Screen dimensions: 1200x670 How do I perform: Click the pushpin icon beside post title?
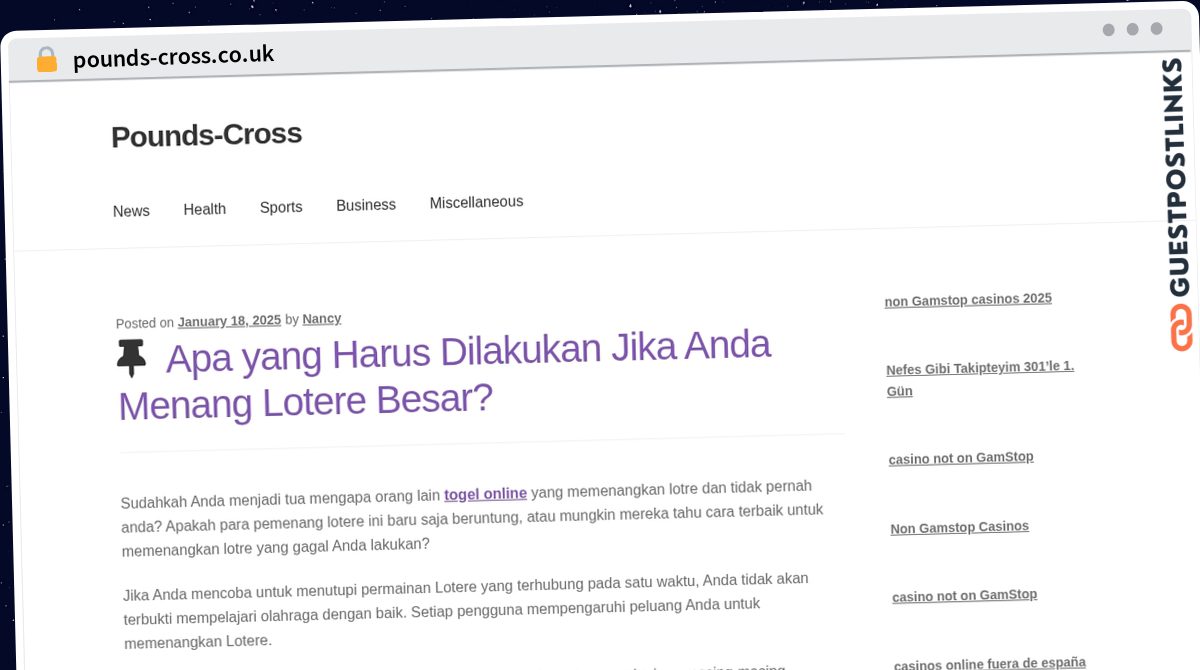point(131,358)
